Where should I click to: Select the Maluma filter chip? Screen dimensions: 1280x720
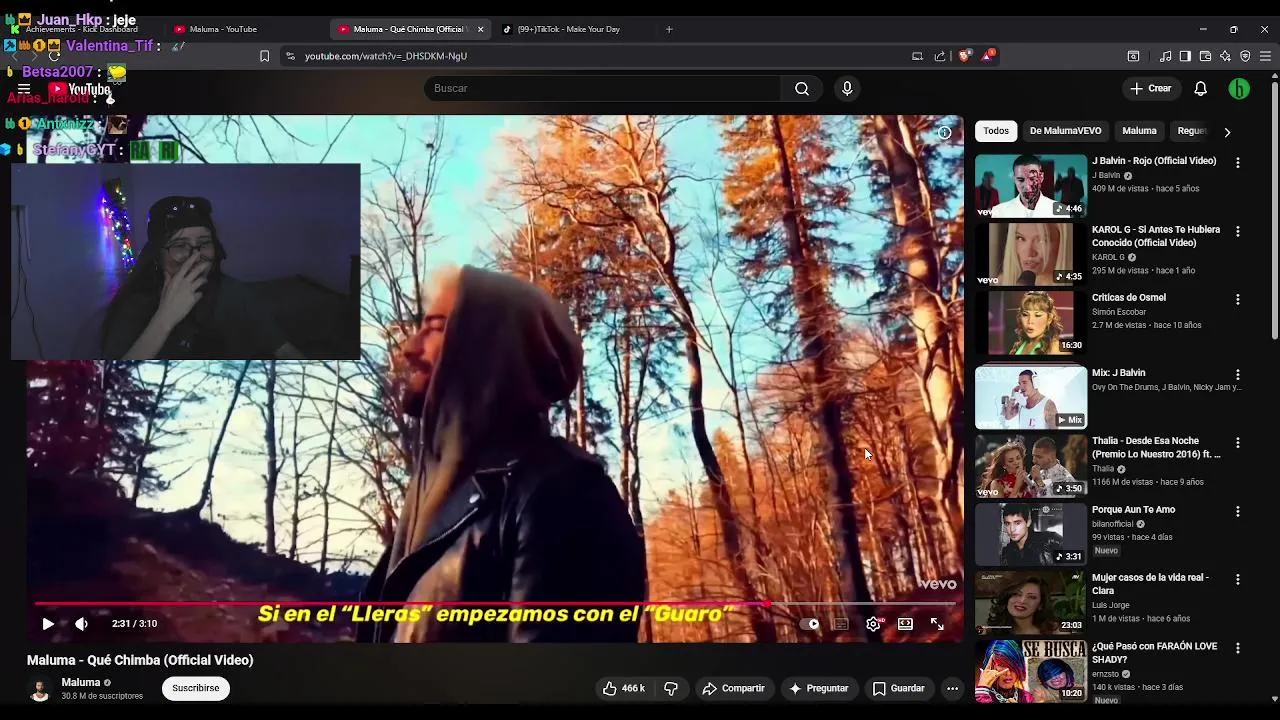pos(1139,131)
